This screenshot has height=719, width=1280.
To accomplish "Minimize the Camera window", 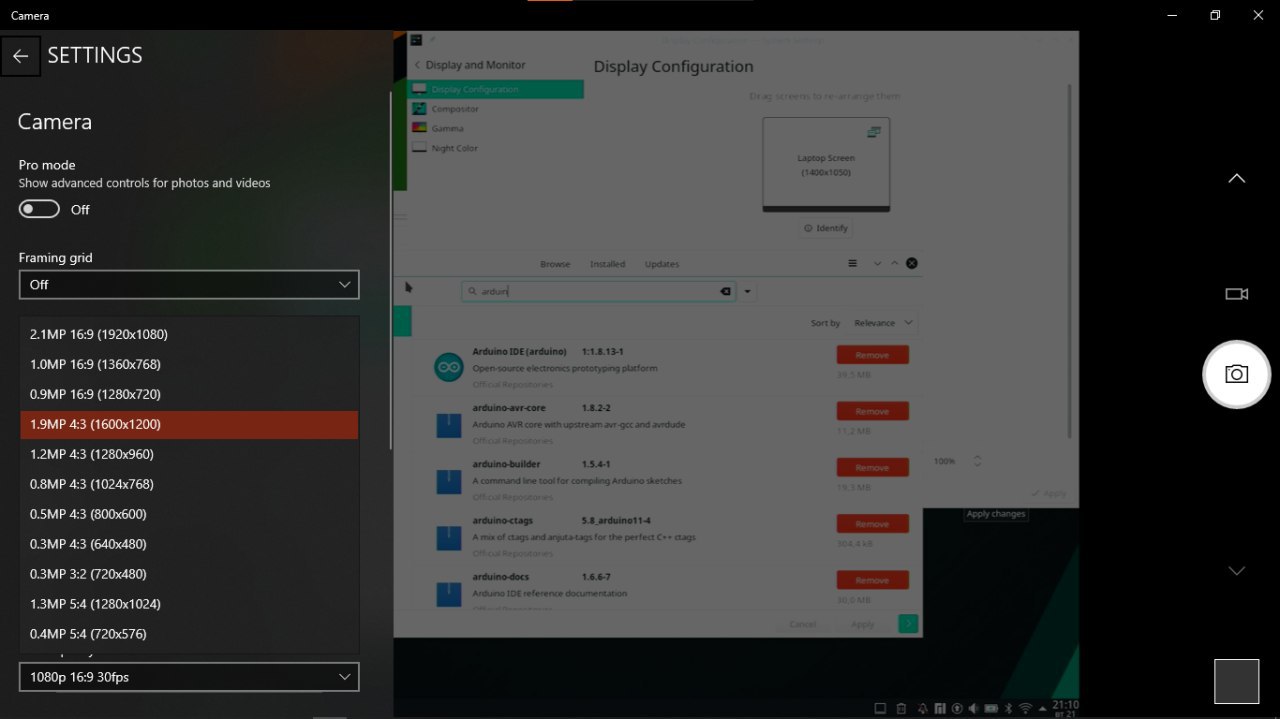I will tap(1171, 15).
